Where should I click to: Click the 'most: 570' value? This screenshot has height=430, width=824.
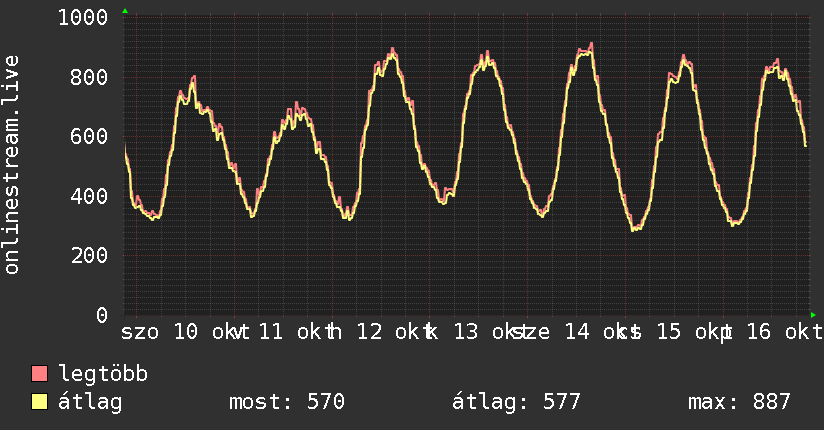coord(287,402)
